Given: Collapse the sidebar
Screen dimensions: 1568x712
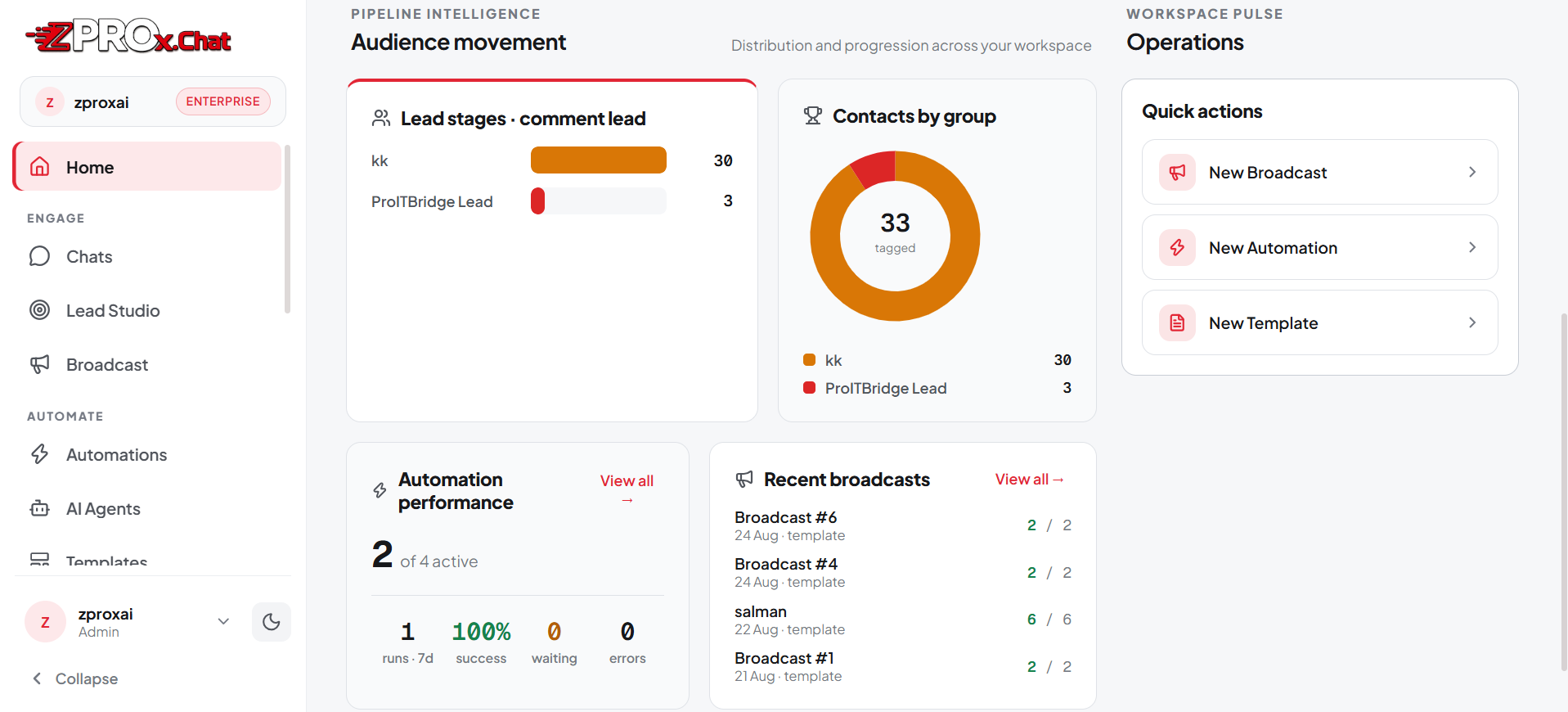Looking at the screenshot, I should coord(75,678).
